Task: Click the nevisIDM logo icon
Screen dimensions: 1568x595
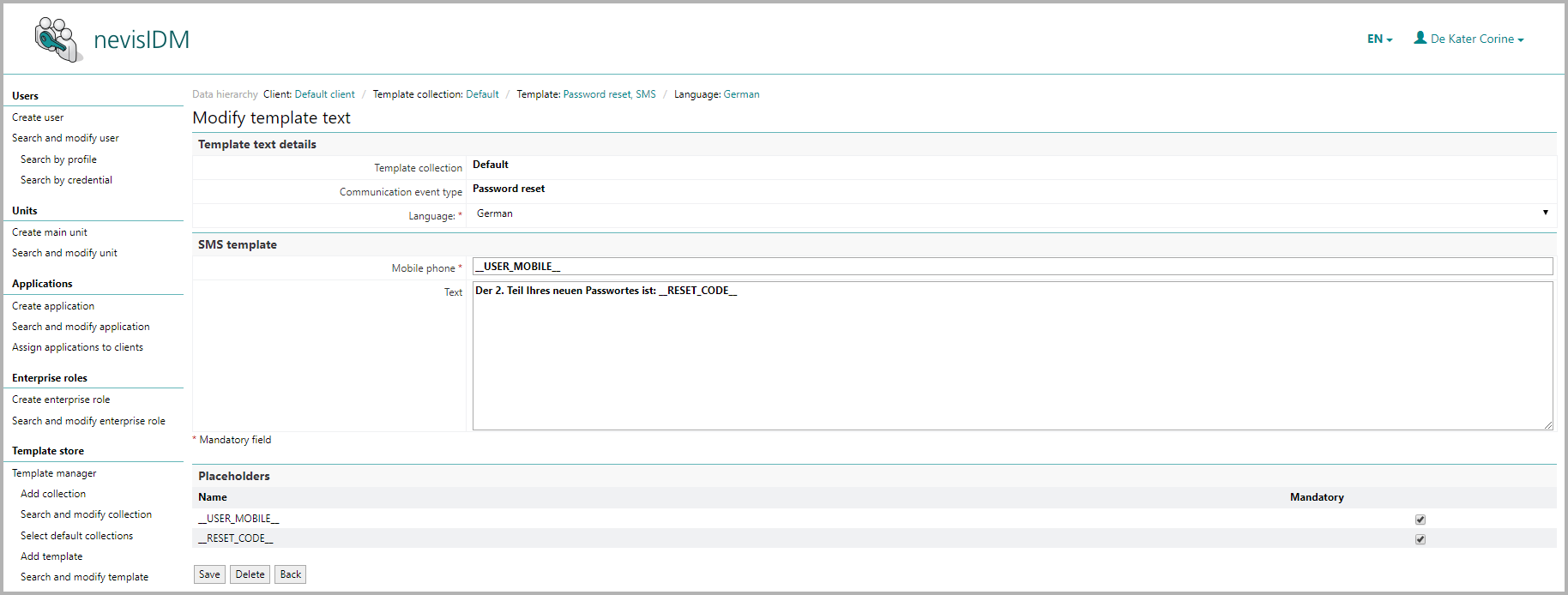Action: [x=58, y=39]
